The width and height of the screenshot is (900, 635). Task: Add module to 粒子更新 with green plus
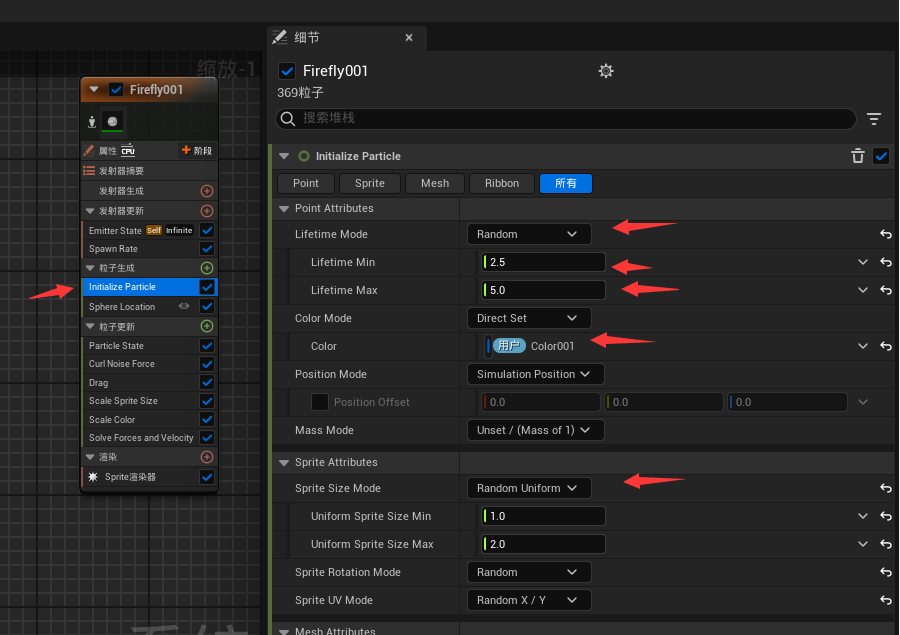207,326
